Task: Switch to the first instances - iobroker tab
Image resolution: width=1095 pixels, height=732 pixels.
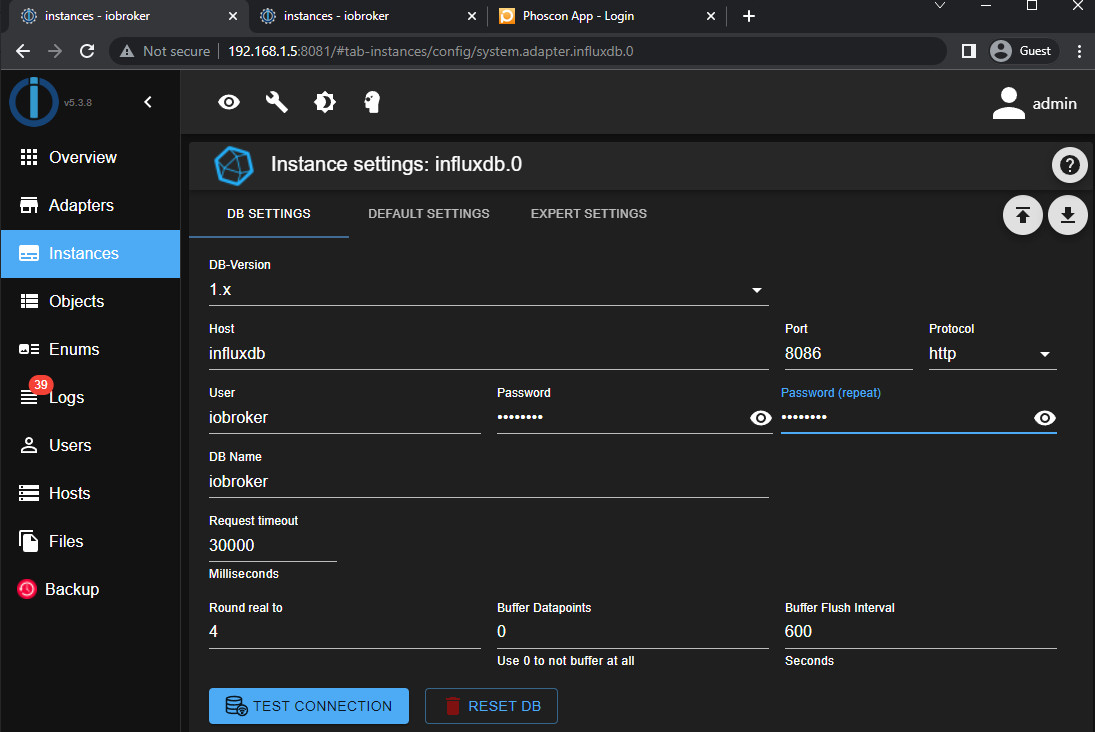Action: pyautogui.click(x=126, y=16)
